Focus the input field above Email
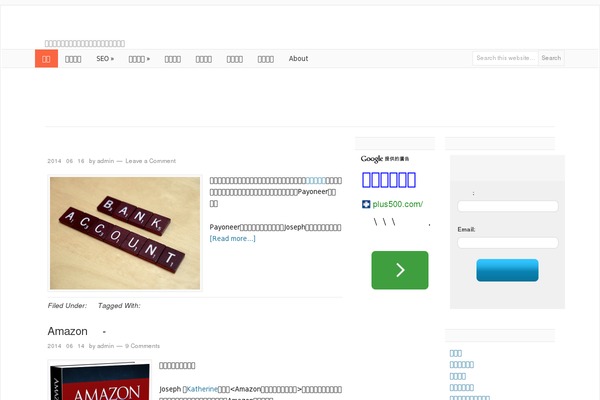The height and width of the screenshot is (400, 600). pos(508,206)
